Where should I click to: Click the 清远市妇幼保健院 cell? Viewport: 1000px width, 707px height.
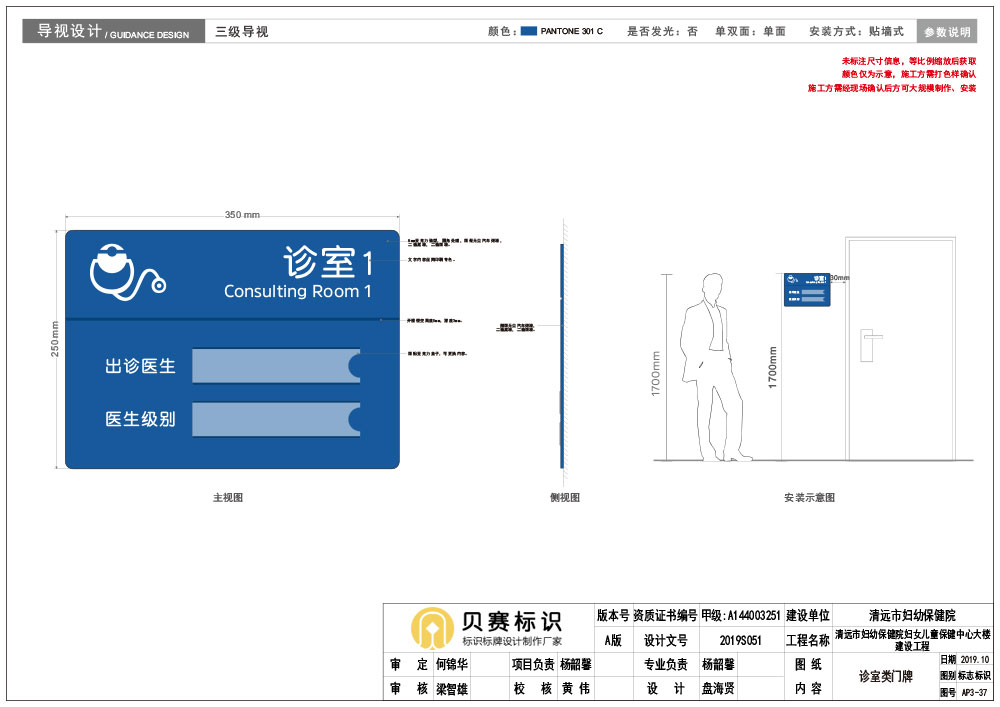pos(912,615)
